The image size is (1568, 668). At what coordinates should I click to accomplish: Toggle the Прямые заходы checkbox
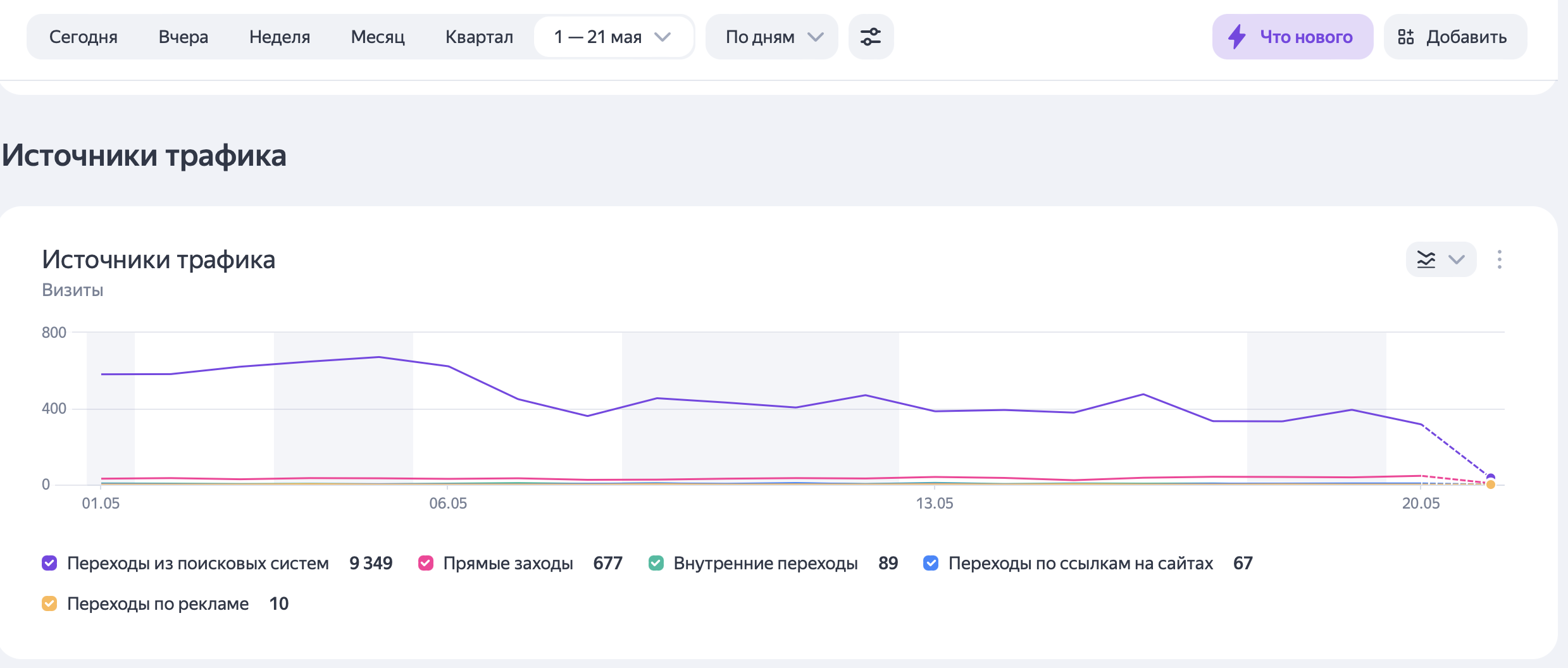click(426, 563)
